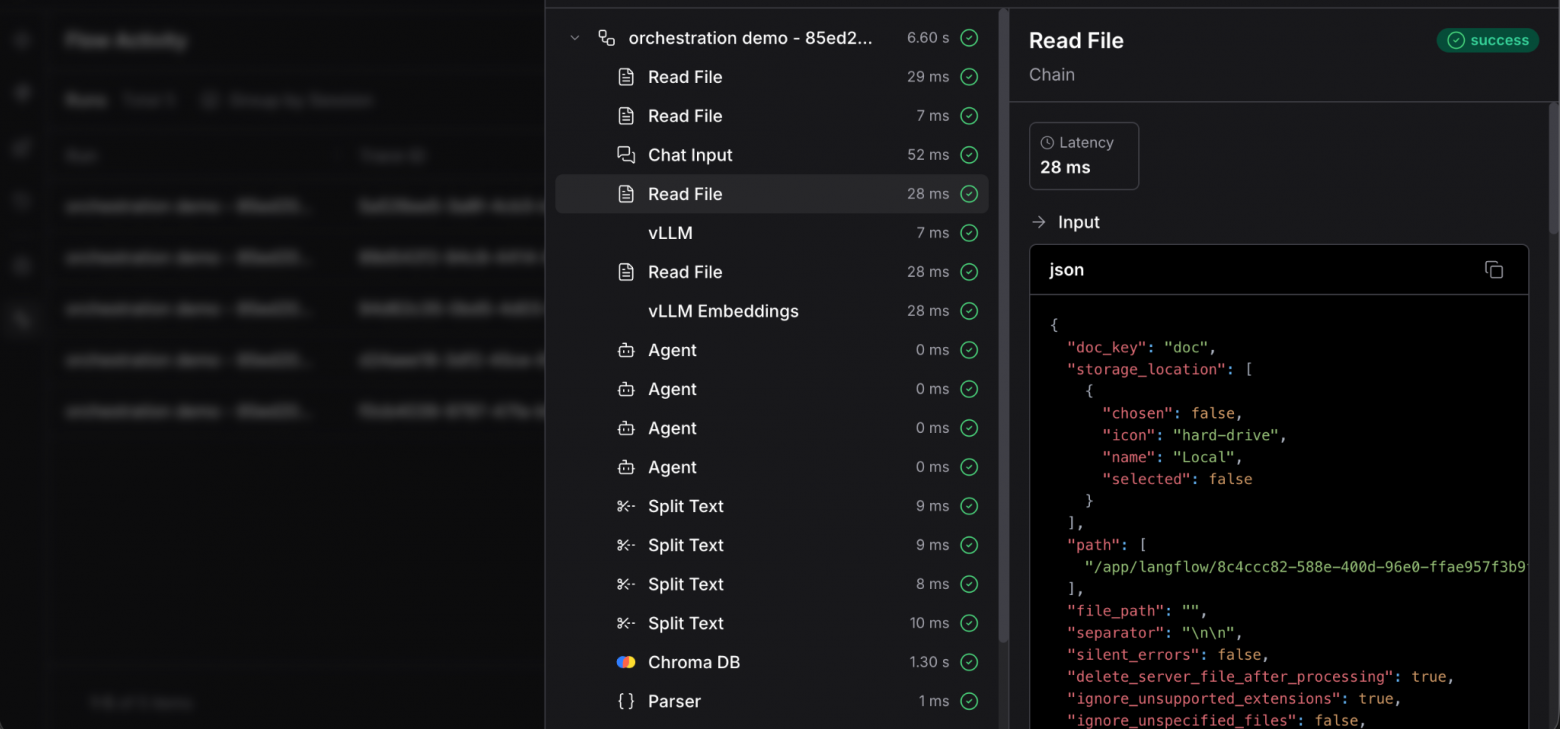Click the 52 ms duration of Chat Input
Image resolution: width=1560 pixels, height=729 pixels.
928,155
